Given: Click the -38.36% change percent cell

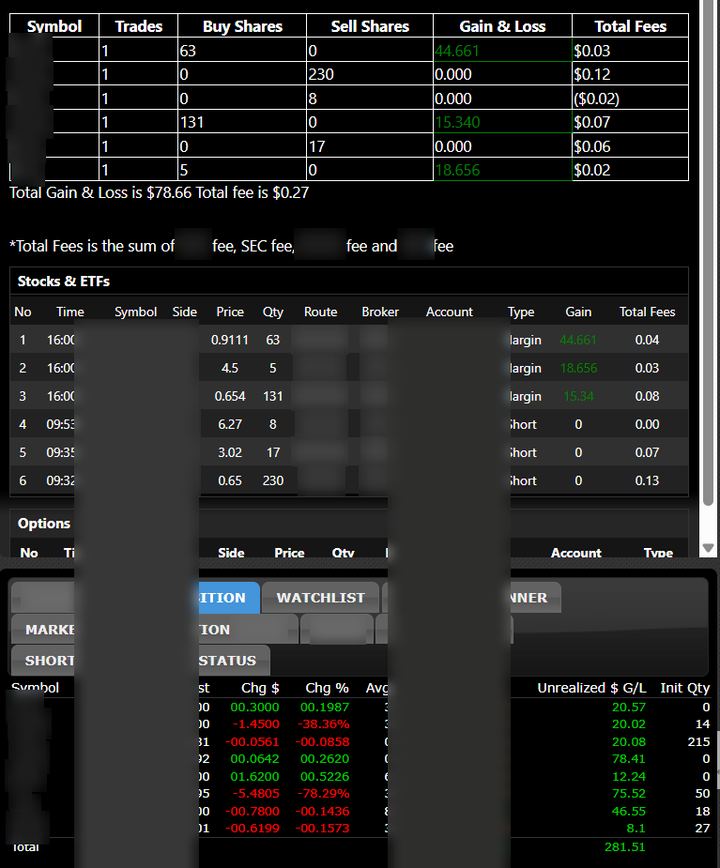Looking at the screenshot, I should 323,724.
